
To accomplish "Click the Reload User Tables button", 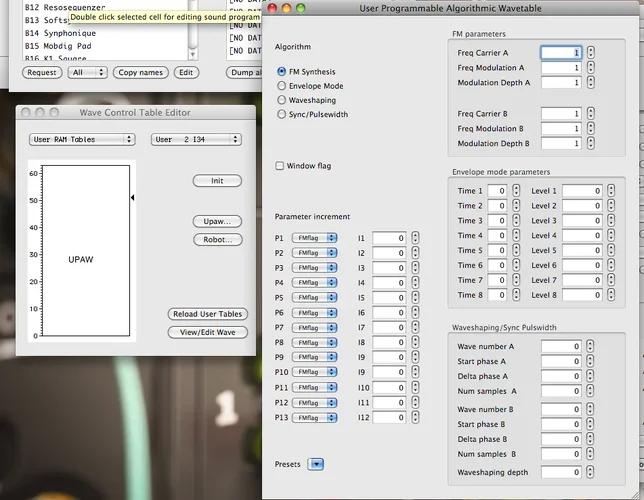I will point(207,314).
